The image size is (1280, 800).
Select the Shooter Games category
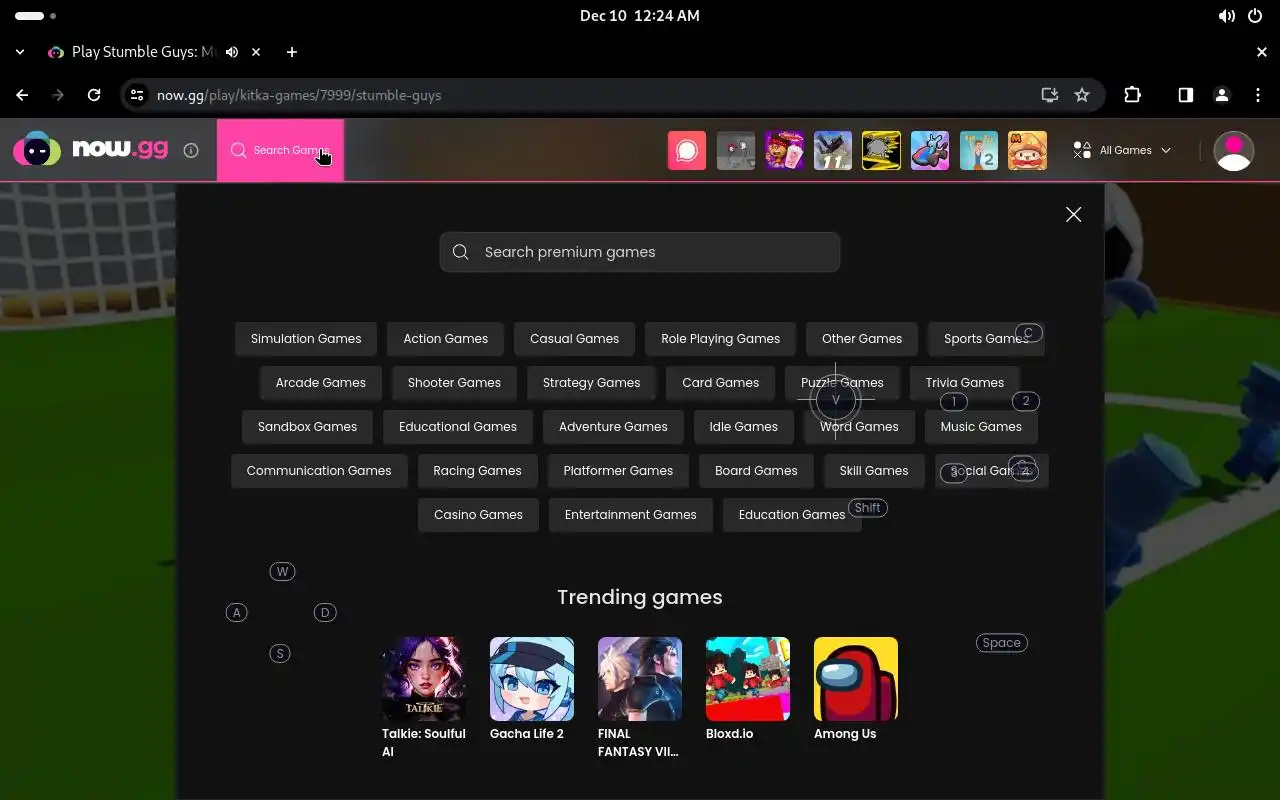(x=454, y=382)
